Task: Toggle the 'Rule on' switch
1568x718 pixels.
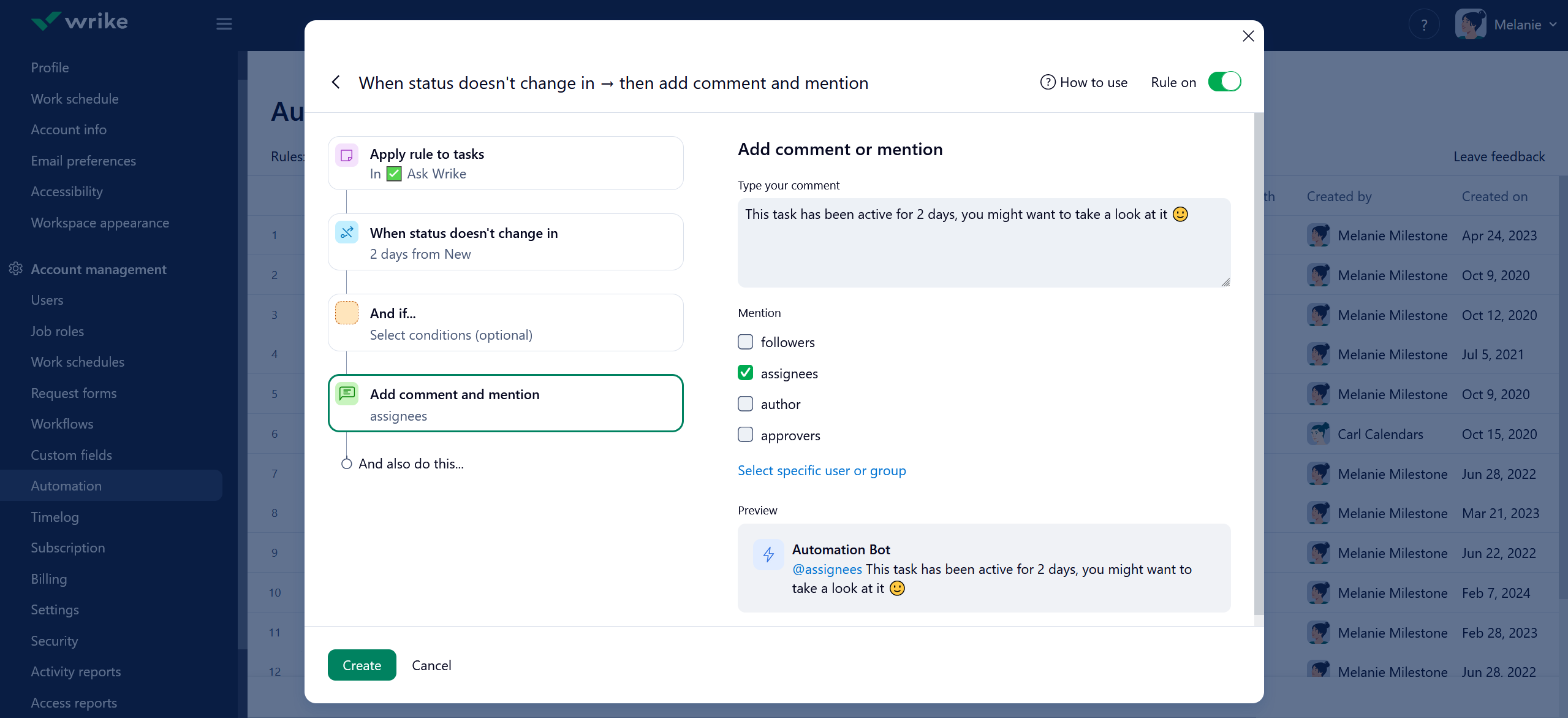Action: 1224,82
